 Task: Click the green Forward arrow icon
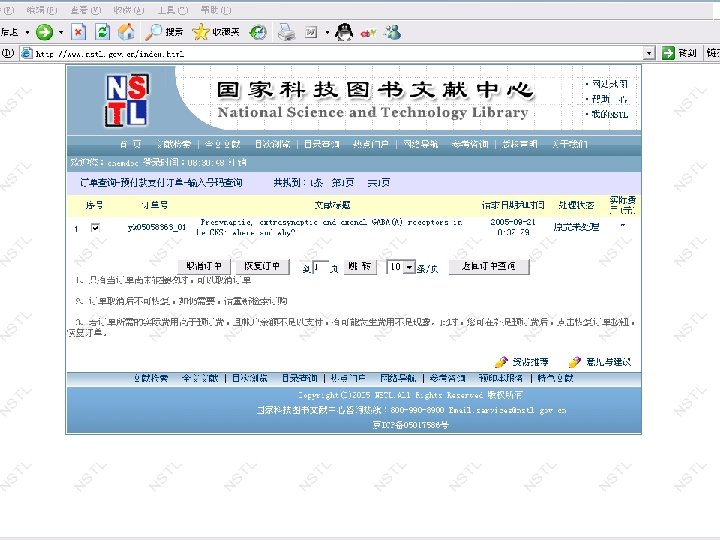pos(44,32)
